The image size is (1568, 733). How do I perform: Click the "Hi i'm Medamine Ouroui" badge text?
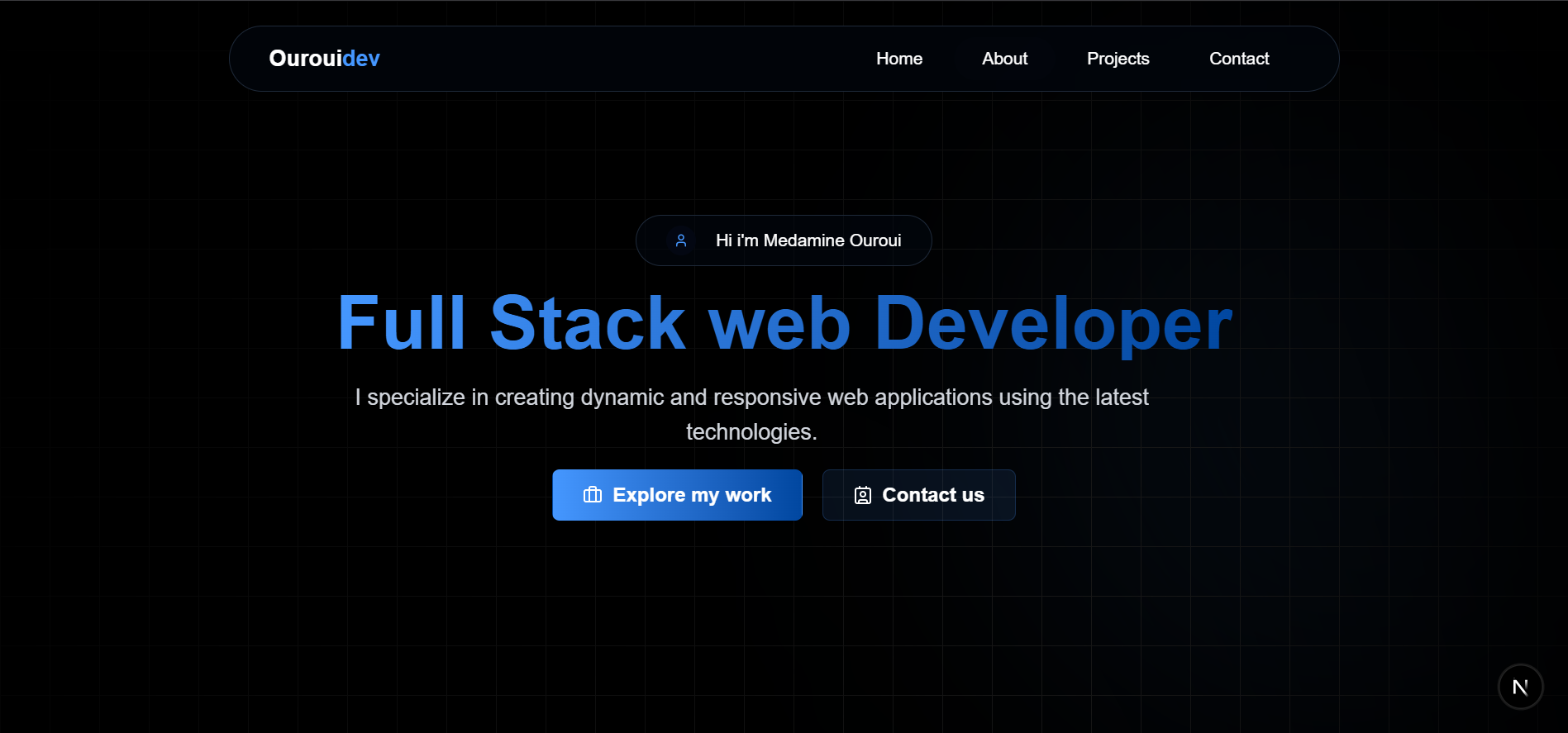[x=808, y=240]
